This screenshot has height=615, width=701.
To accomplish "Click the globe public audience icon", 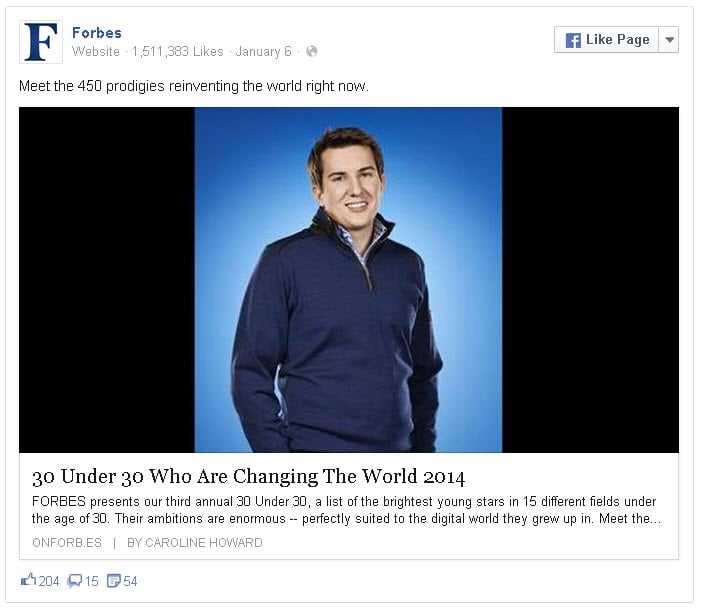I will pos(312,51).
